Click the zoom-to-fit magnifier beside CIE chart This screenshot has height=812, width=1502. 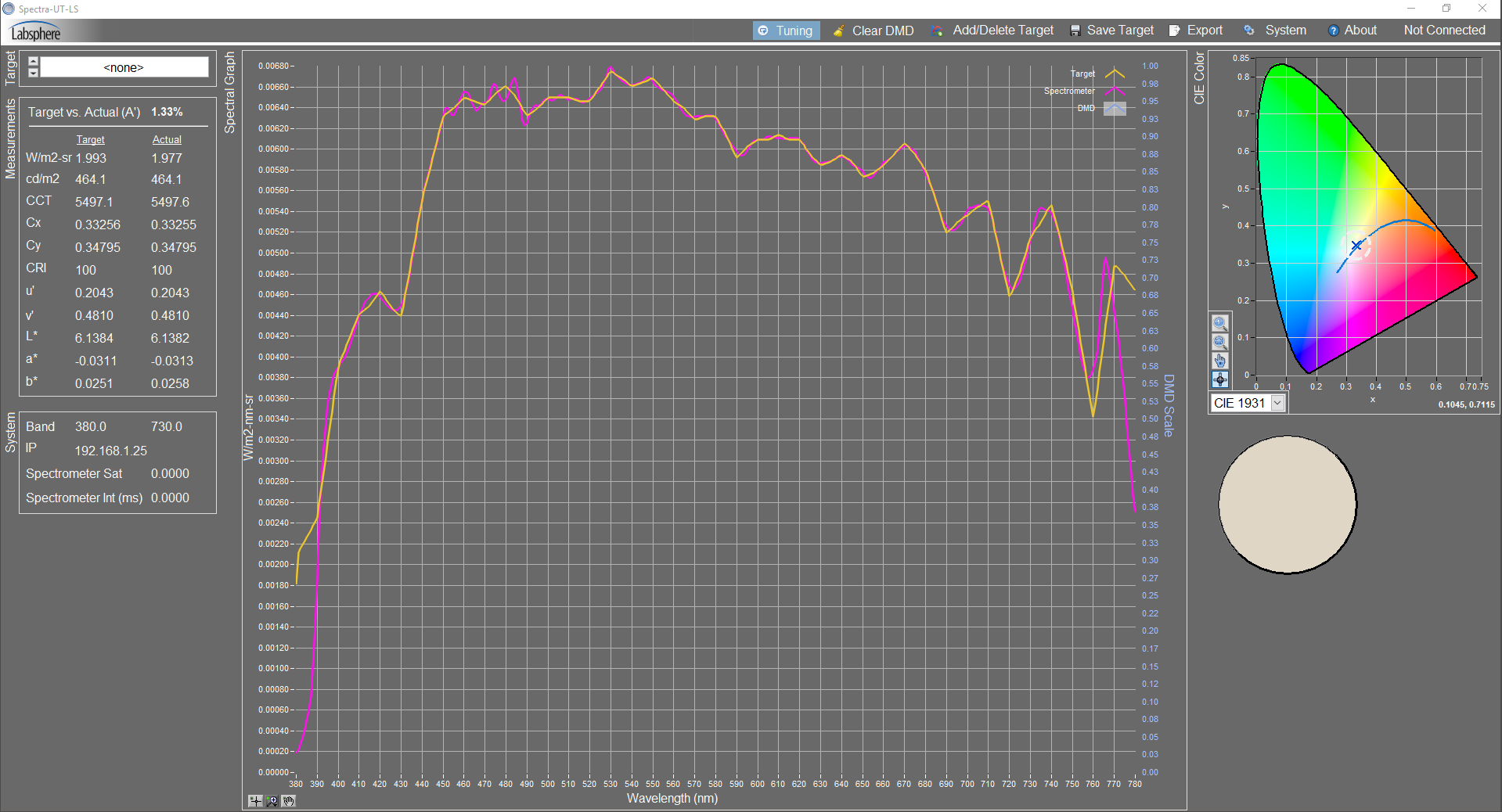pyautogui.click(x=1219, y=342)
